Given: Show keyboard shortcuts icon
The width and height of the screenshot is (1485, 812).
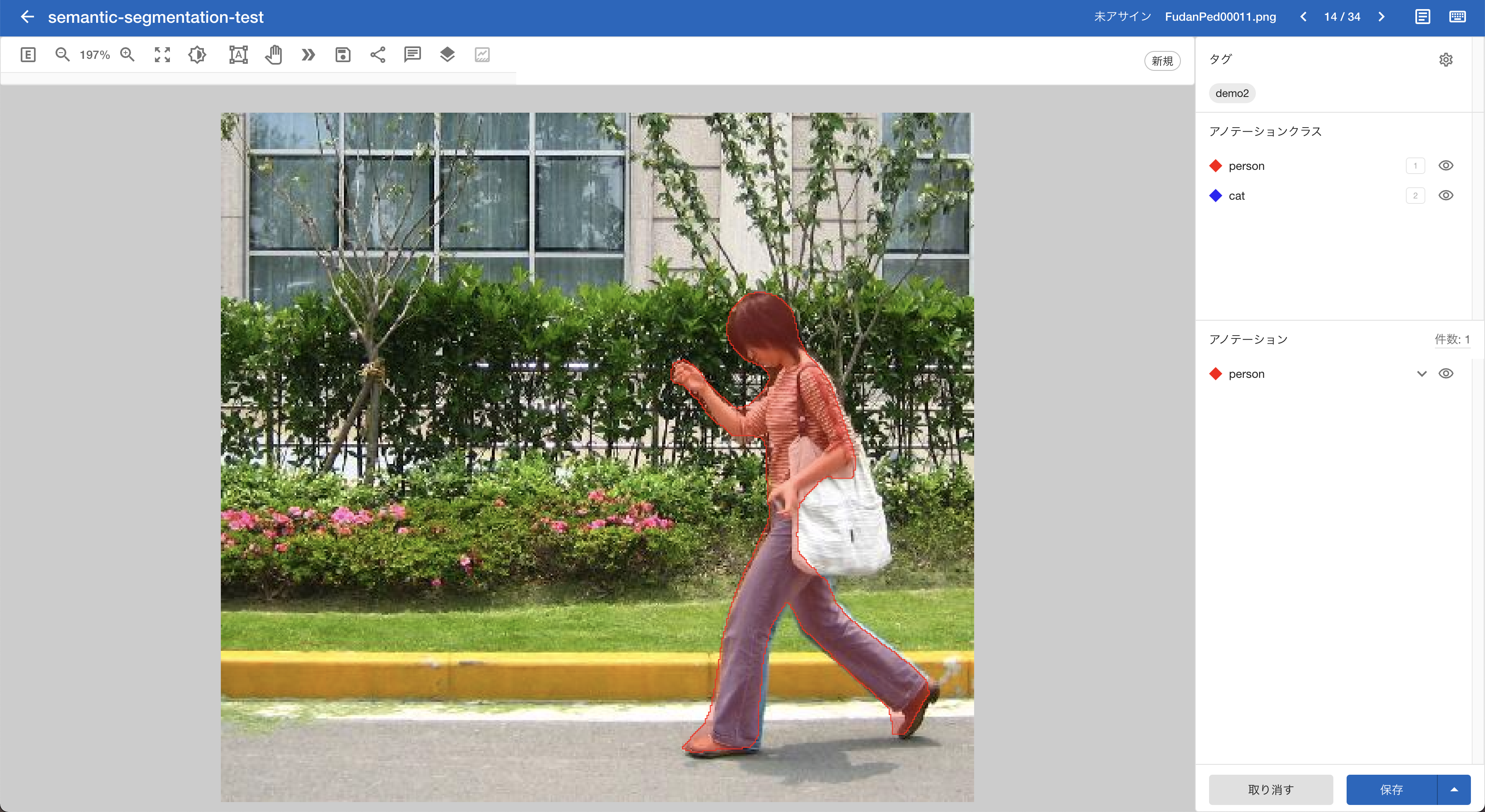Looking at the screenshot, I should [x=1457, y=17].
